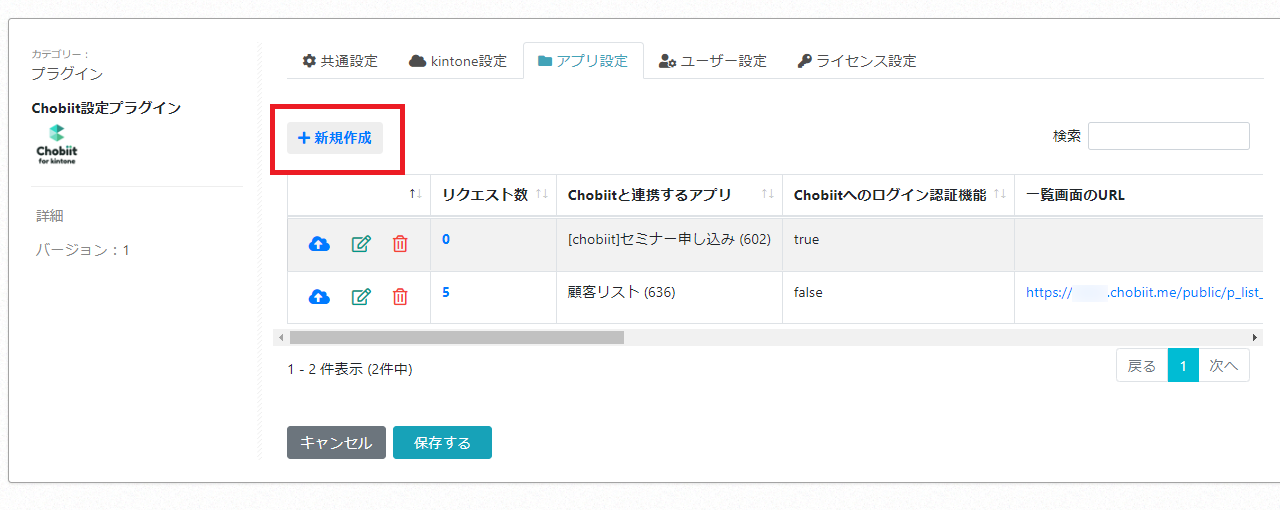Sort by the リクエスト数 column arrows

(x=542, y=194)
